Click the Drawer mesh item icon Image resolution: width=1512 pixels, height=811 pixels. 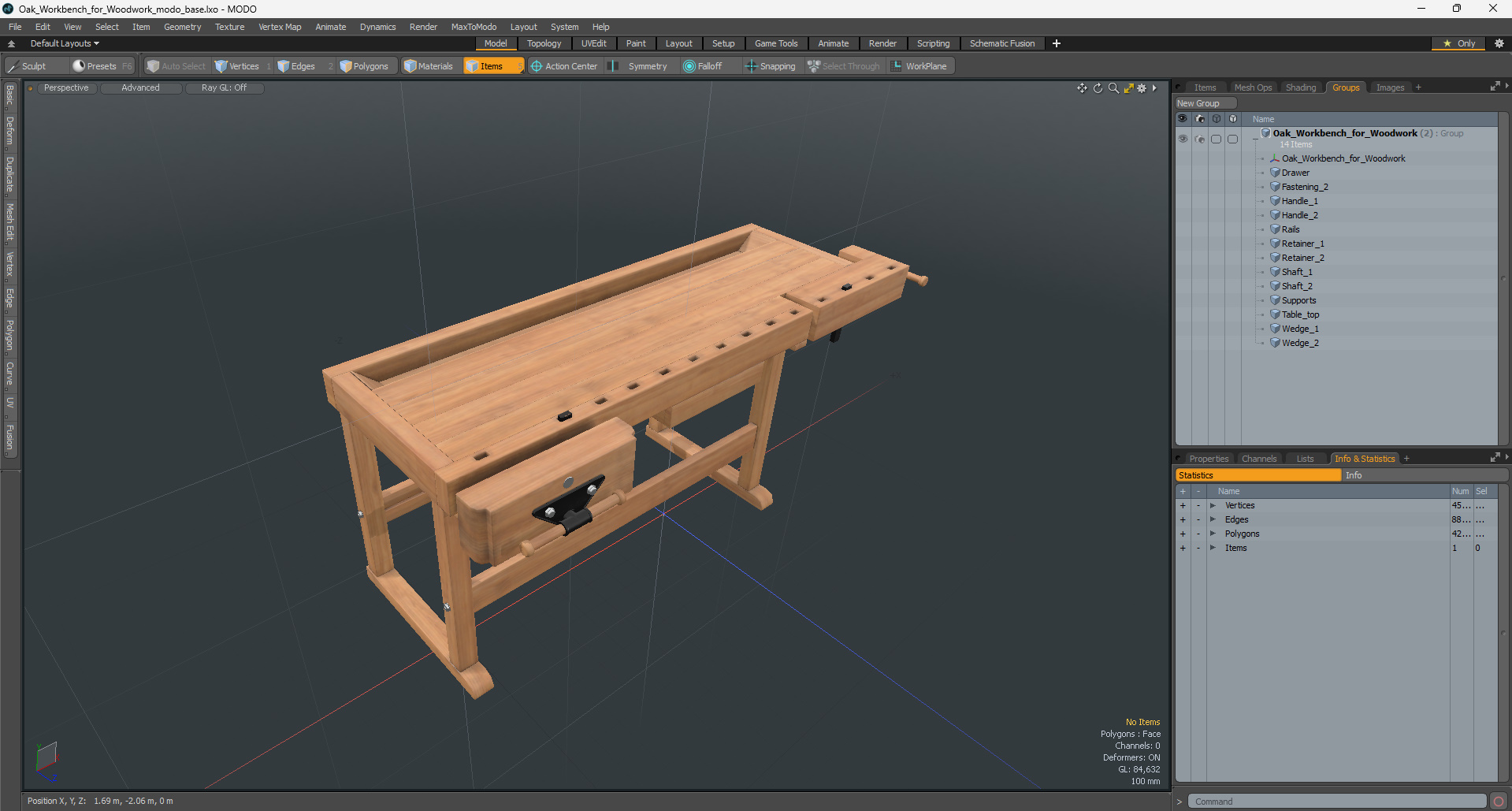click(x=1275, y=173)
